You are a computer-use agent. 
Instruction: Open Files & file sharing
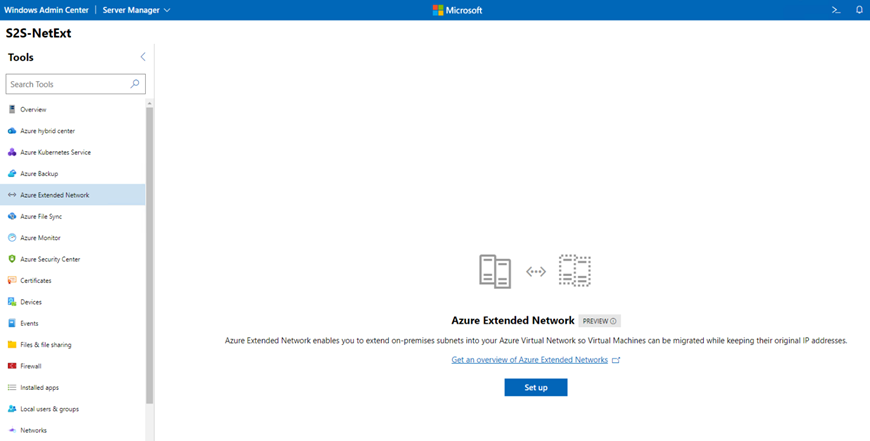pyautogui.click(x=73, y=344)
